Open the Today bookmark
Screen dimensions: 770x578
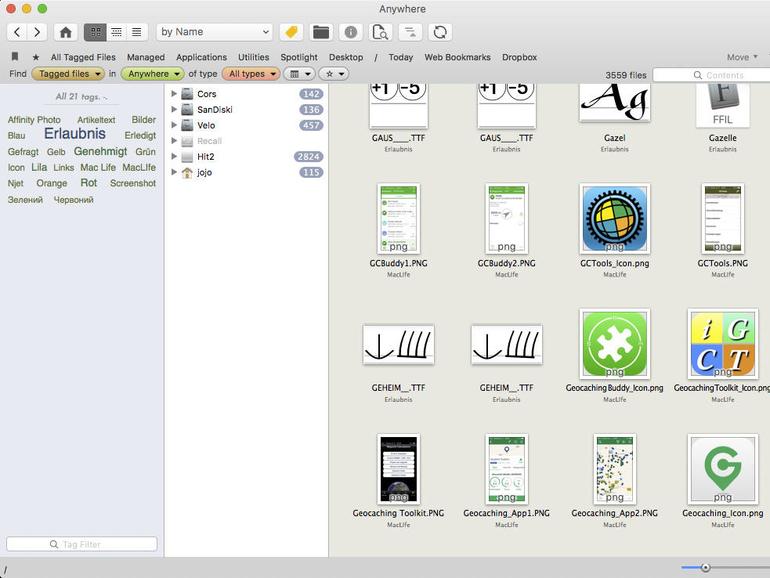pos(401,57)
